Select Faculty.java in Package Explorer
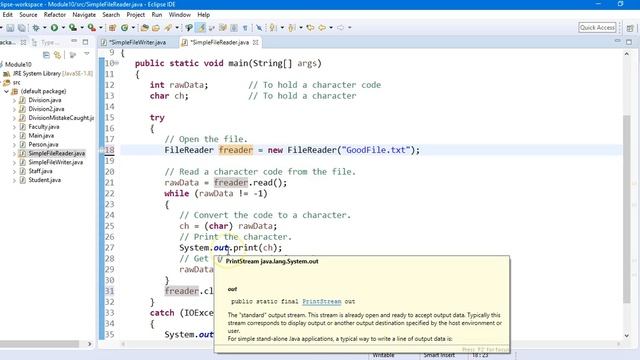The height and width of the screenshot is (360, 640). pyautogui.click(x=44, y=127)
